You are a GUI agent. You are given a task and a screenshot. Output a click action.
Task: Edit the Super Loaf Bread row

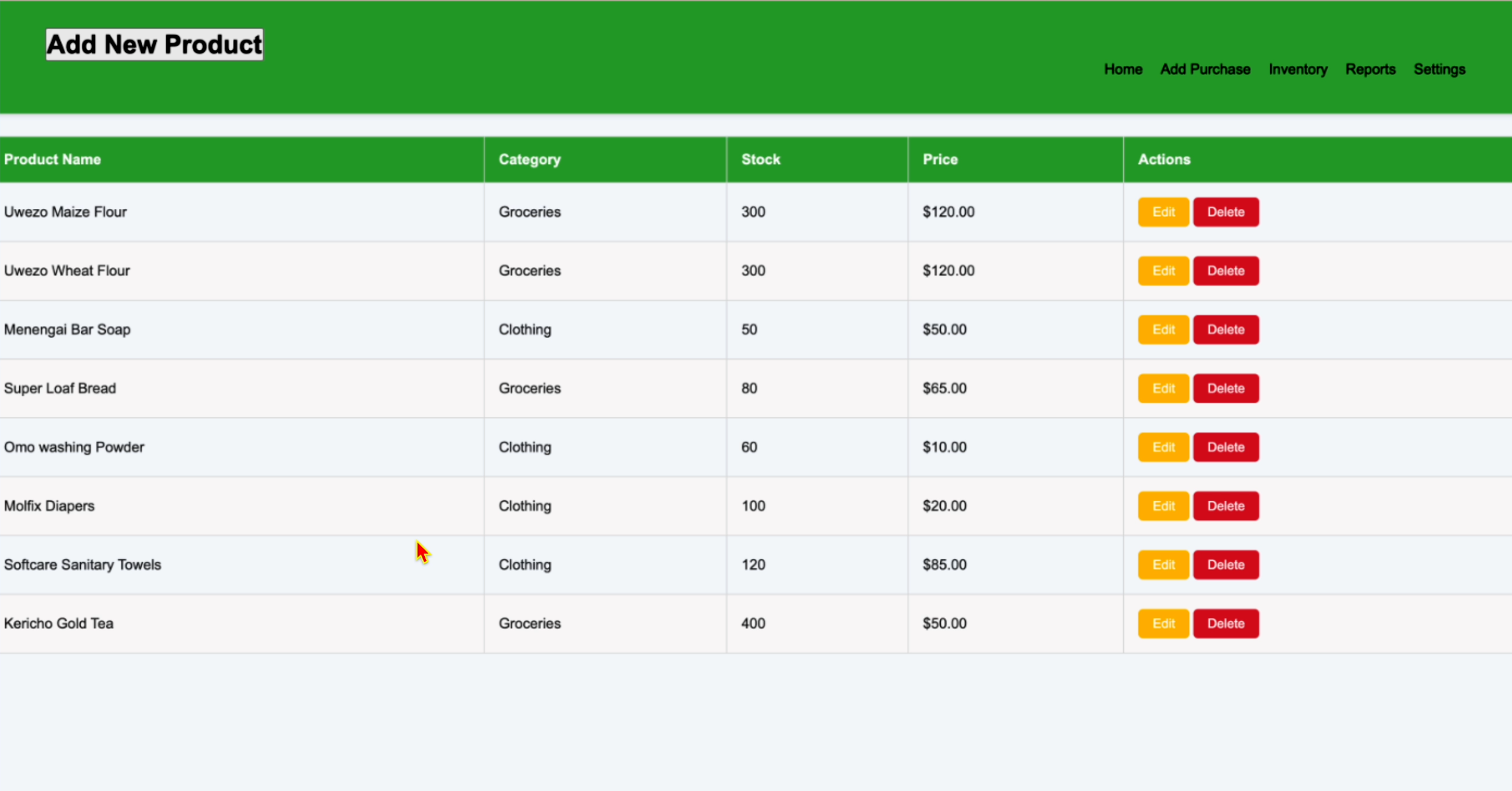[1163, 388]
